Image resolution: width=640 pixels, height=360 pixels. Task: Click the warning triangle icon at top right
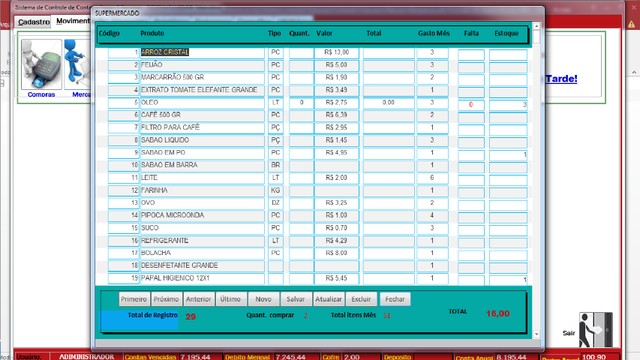(x=631, y=24)
